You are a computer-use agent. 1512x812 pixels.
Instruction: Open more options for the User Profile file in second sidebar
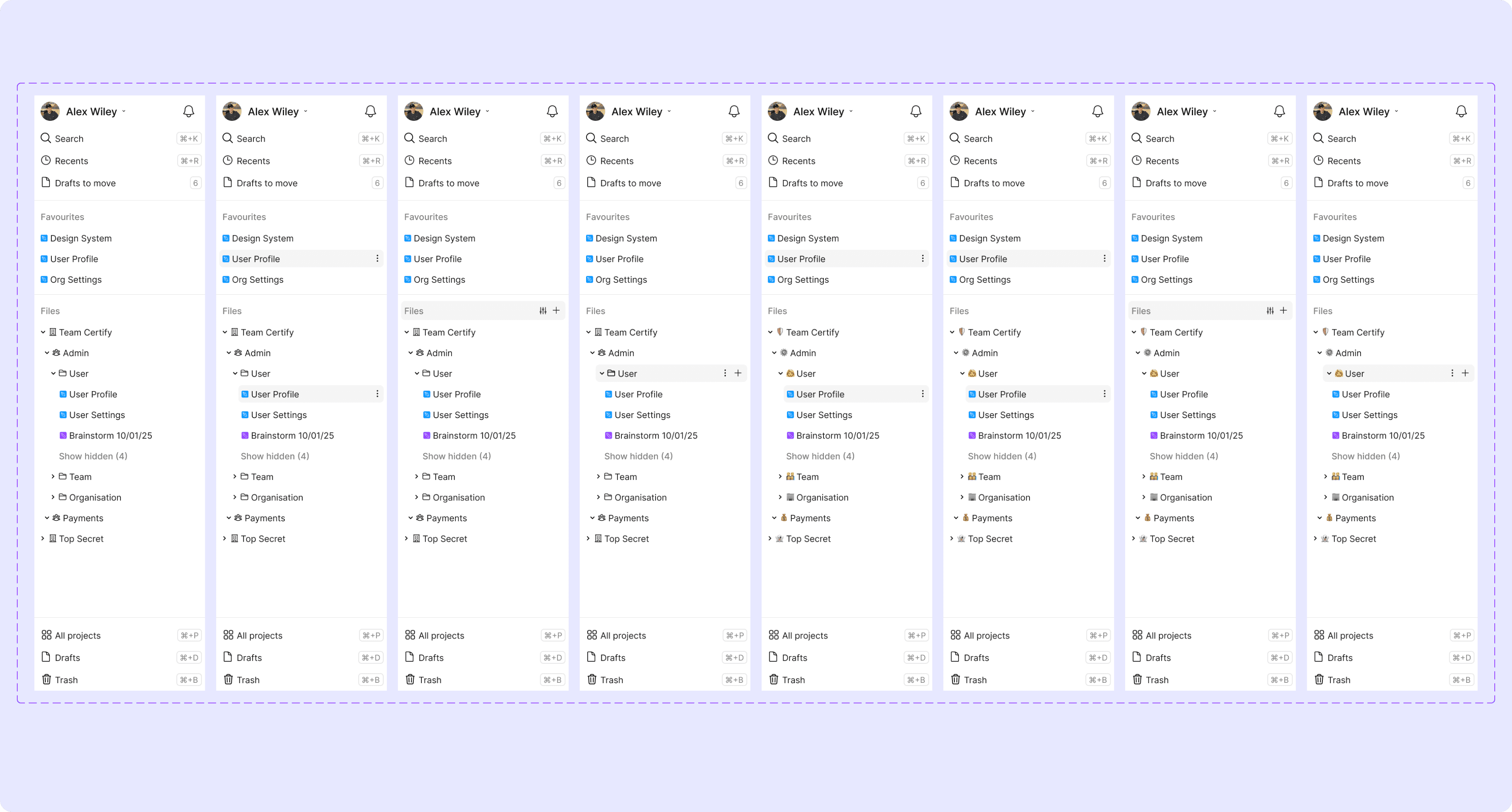(378, 394)
